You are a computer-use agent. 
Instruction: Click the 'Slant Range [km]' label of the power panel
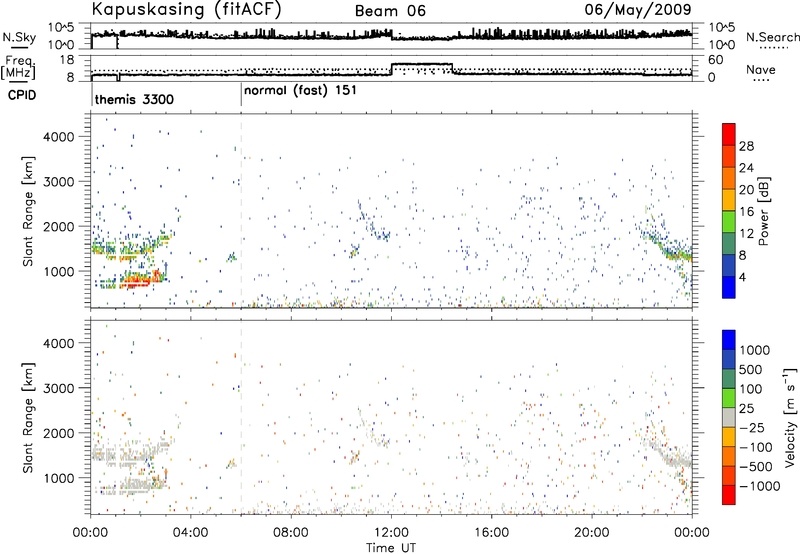pos(28,211)
